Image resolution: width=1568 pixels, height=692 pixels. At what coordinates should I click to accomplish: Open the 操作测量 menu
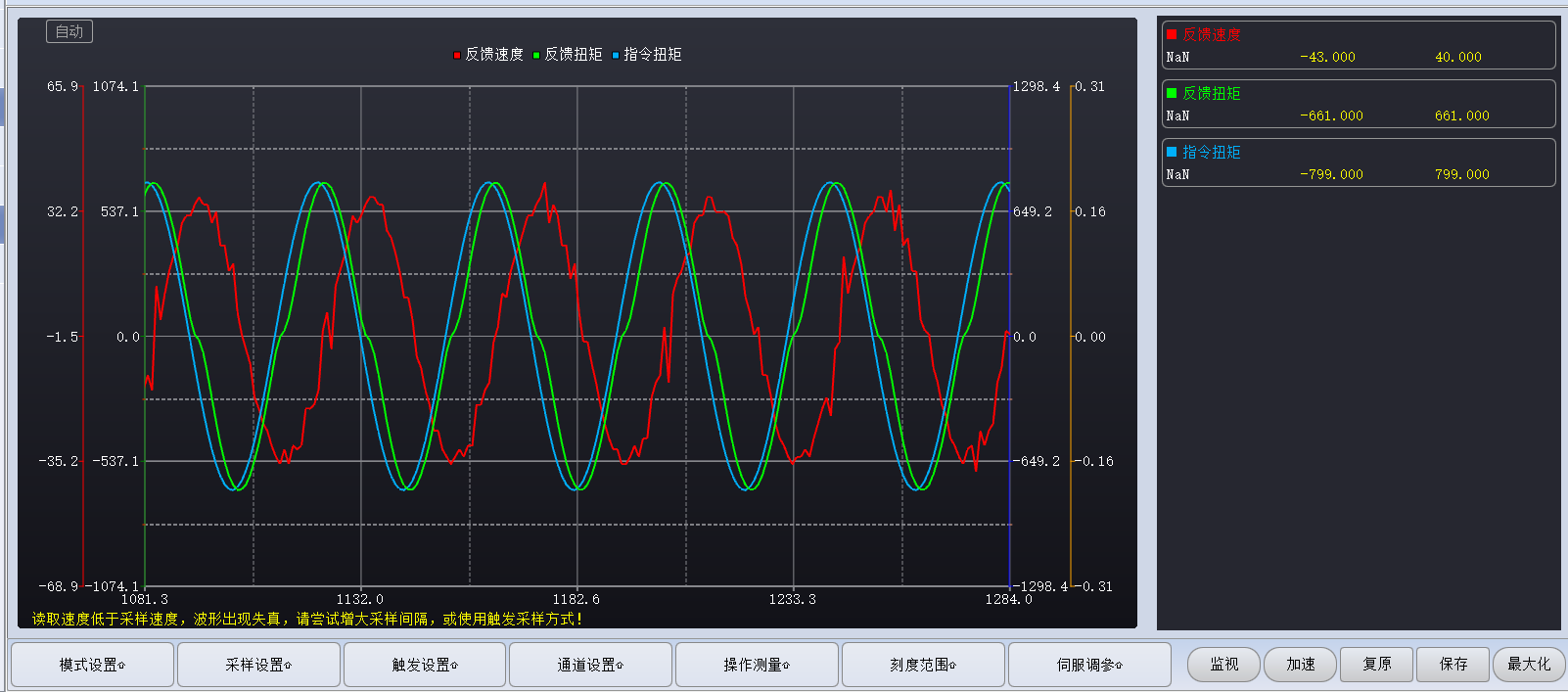pos(757,665)
